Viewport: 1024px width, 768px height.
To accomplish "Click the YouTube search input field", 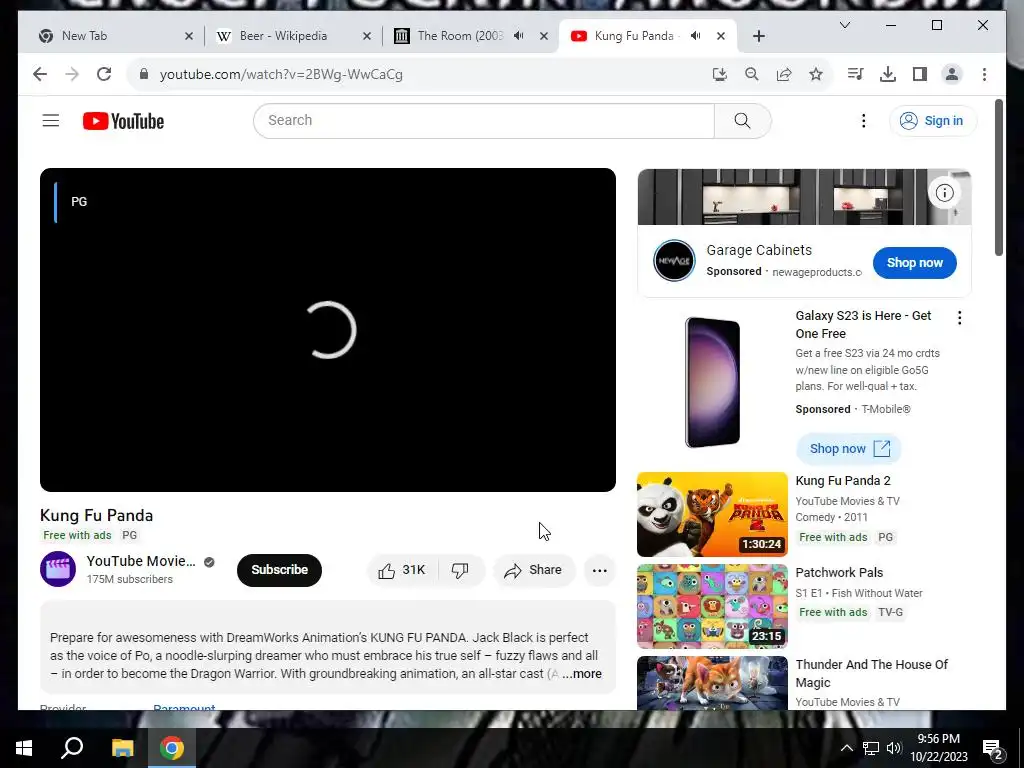I will [484, 120].
